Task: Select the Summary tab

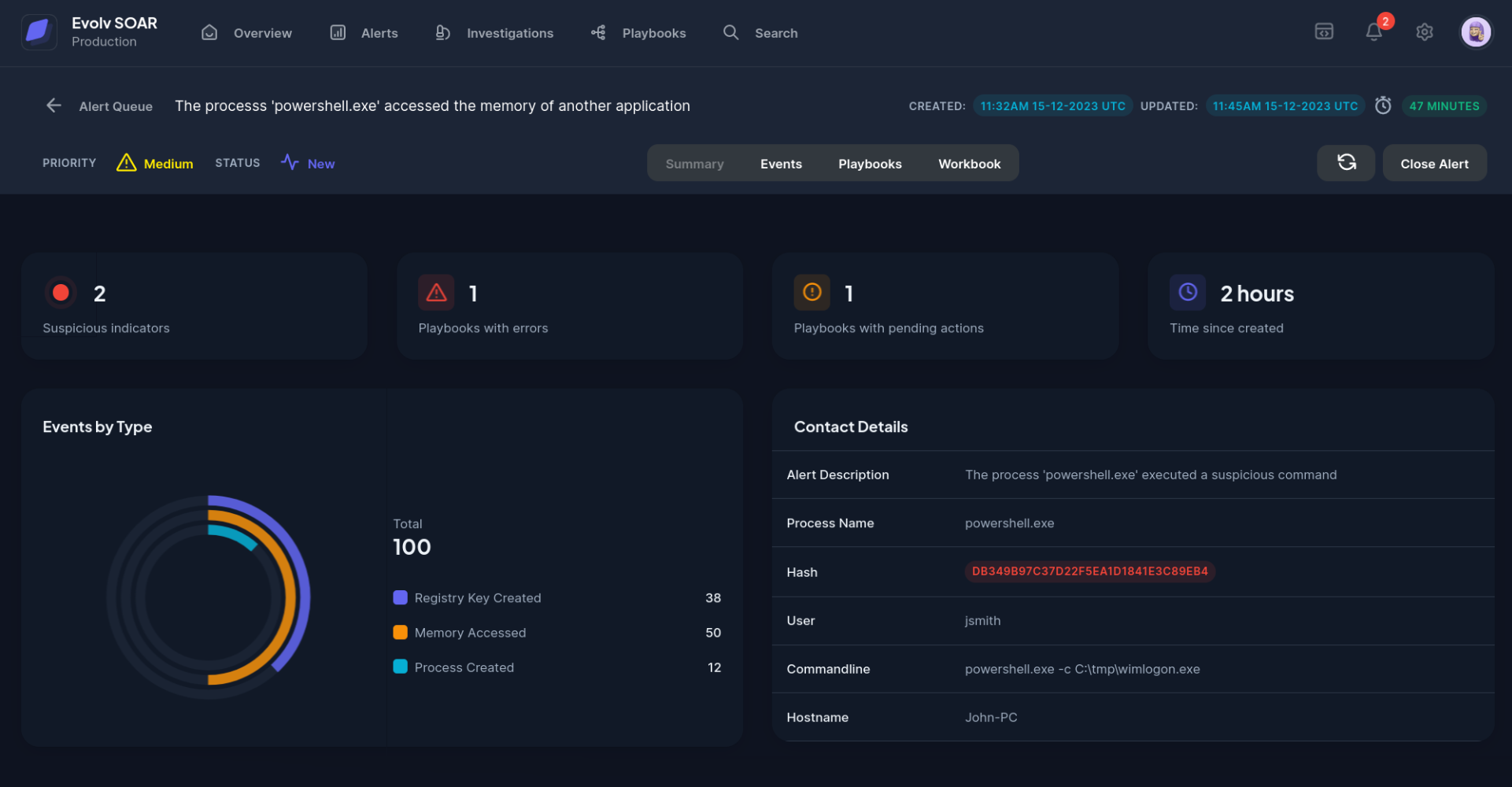Action: pyautogui.click(x=694, y=164)
